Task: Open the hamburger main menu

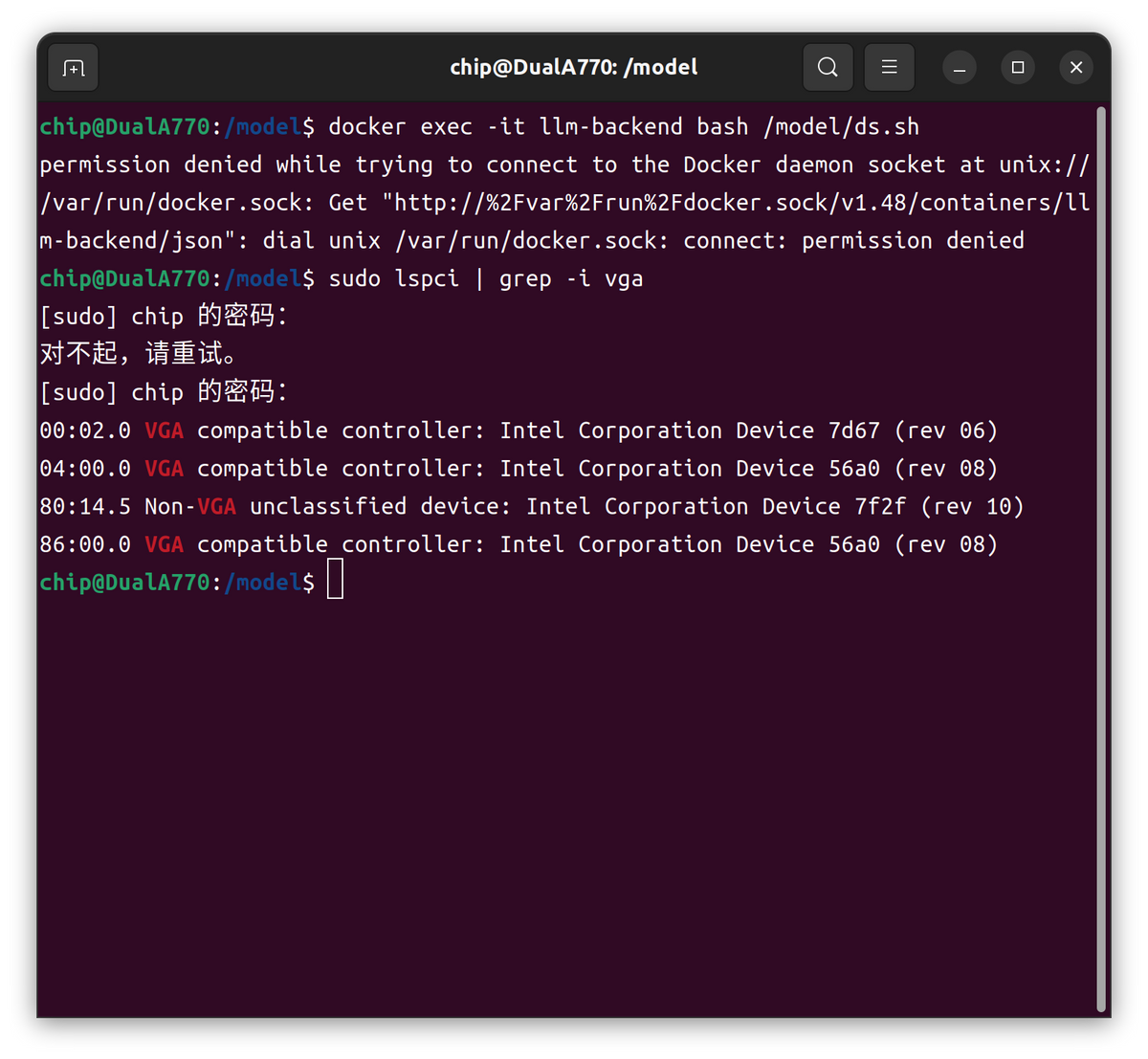Action: coord(889,68)
